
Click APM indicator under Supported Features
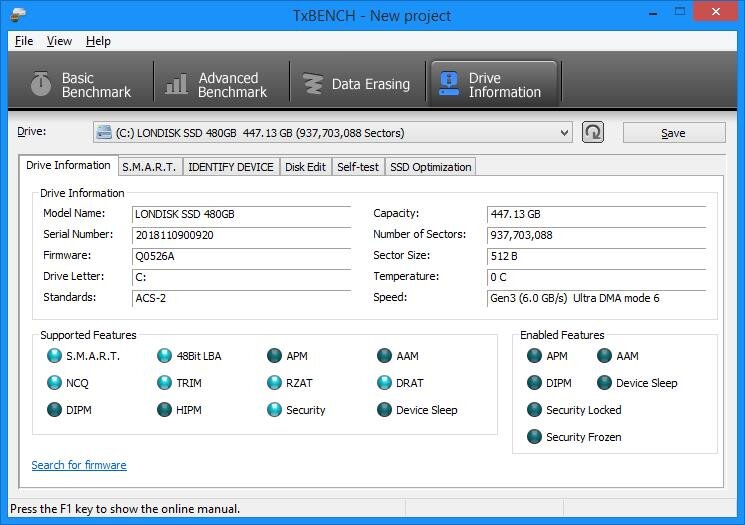tap(274, 355)
